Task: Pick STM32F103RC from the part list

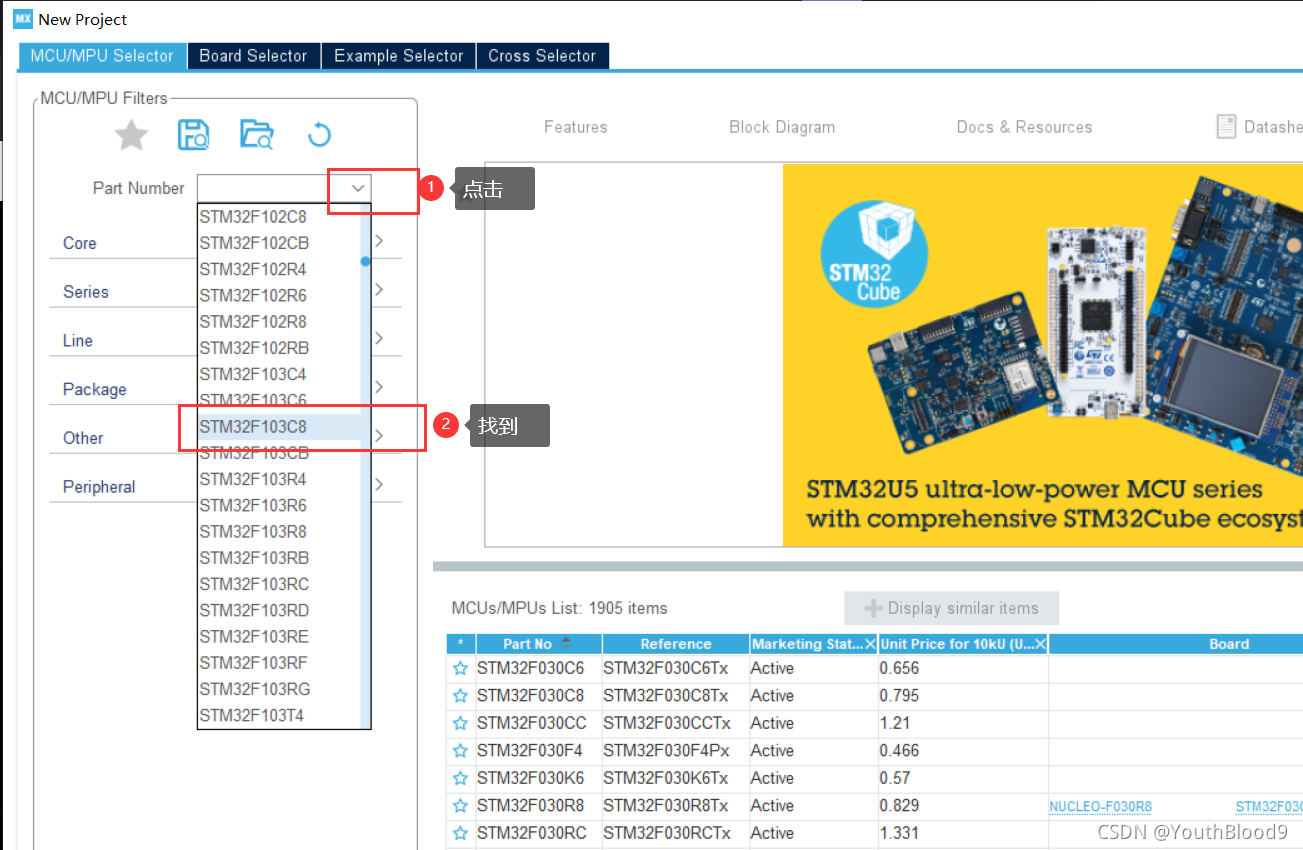Action: (x=279, y=584)
